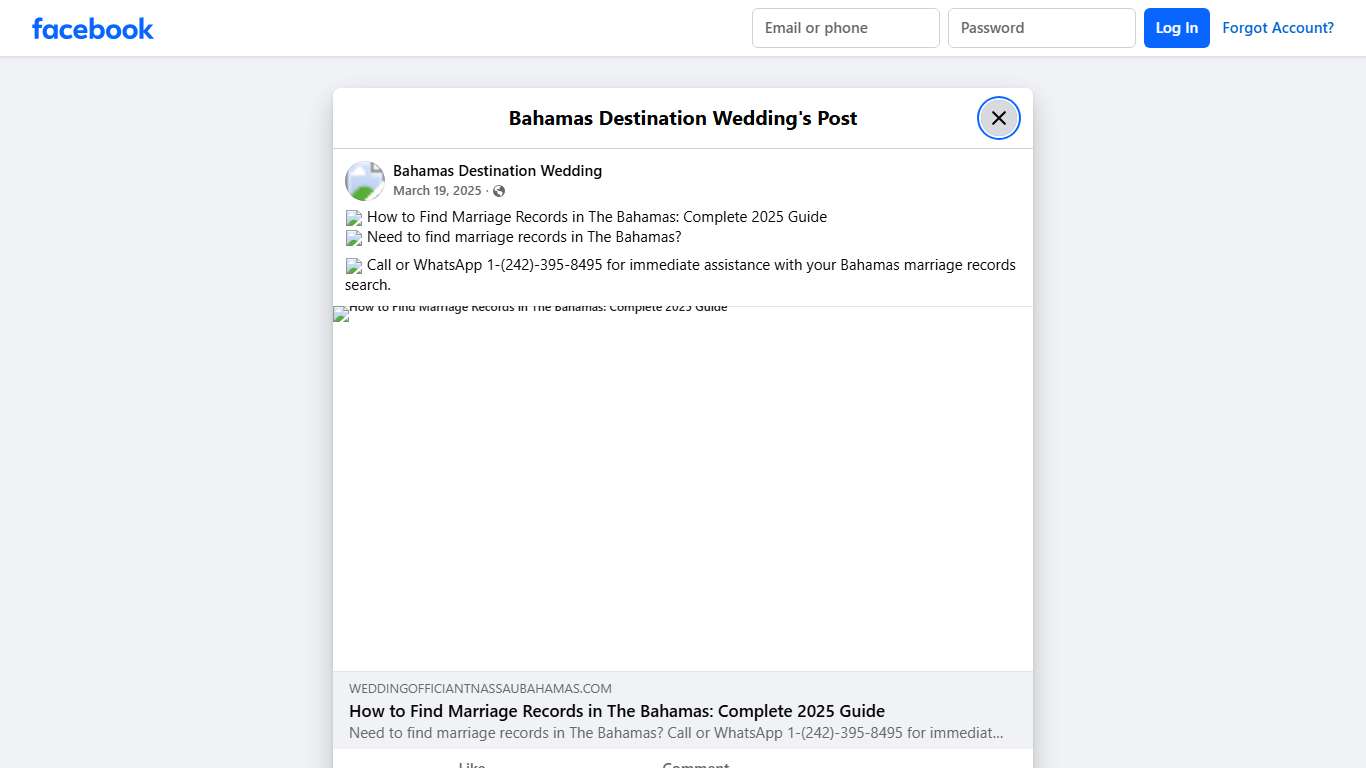1366x768 pixels.
Task: Click the broken image icon beside WhatsApp line
Action: click(x=353, y=265)
